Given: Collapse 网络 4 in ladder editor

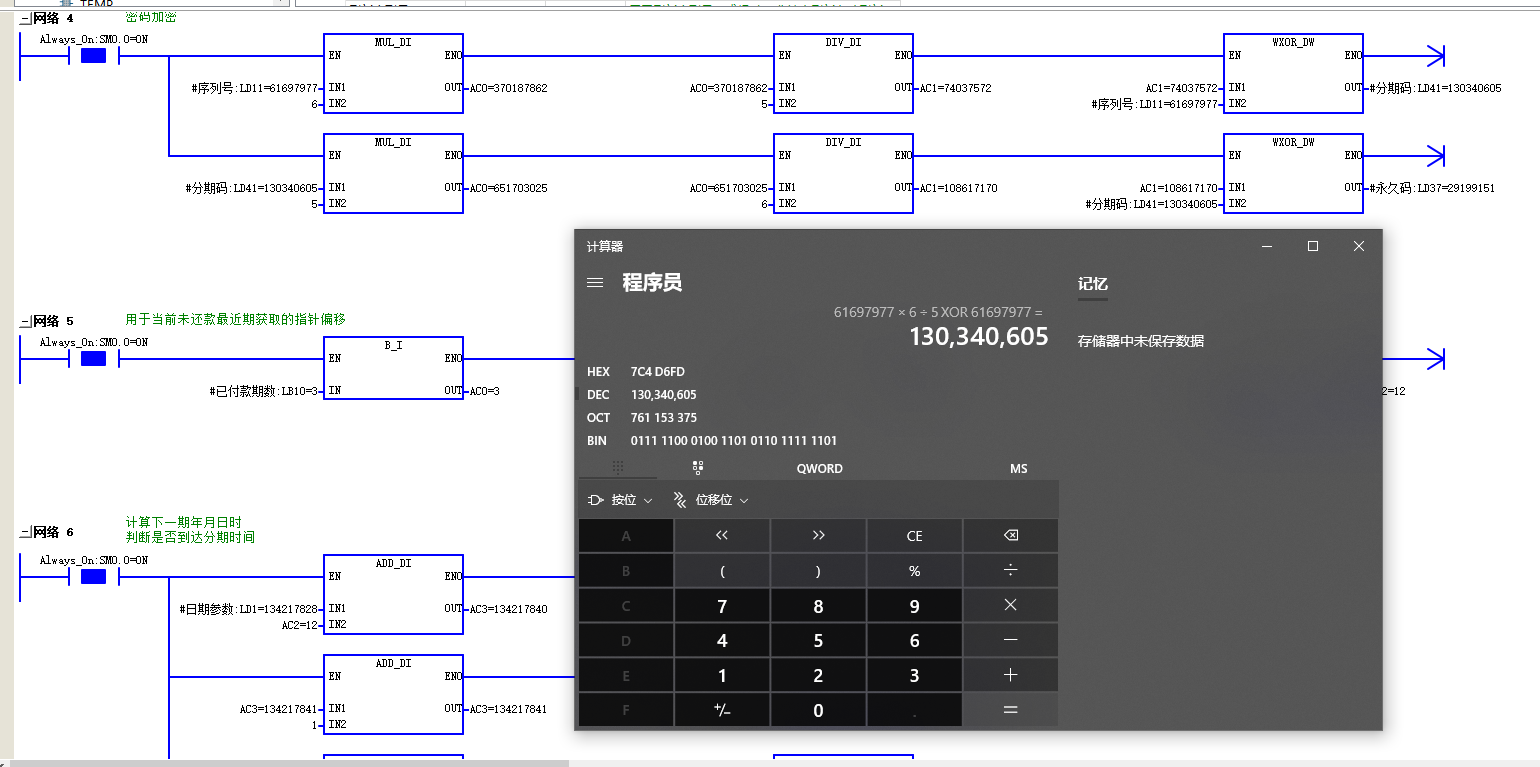Looking at the screenshot, I should [24, 19].
